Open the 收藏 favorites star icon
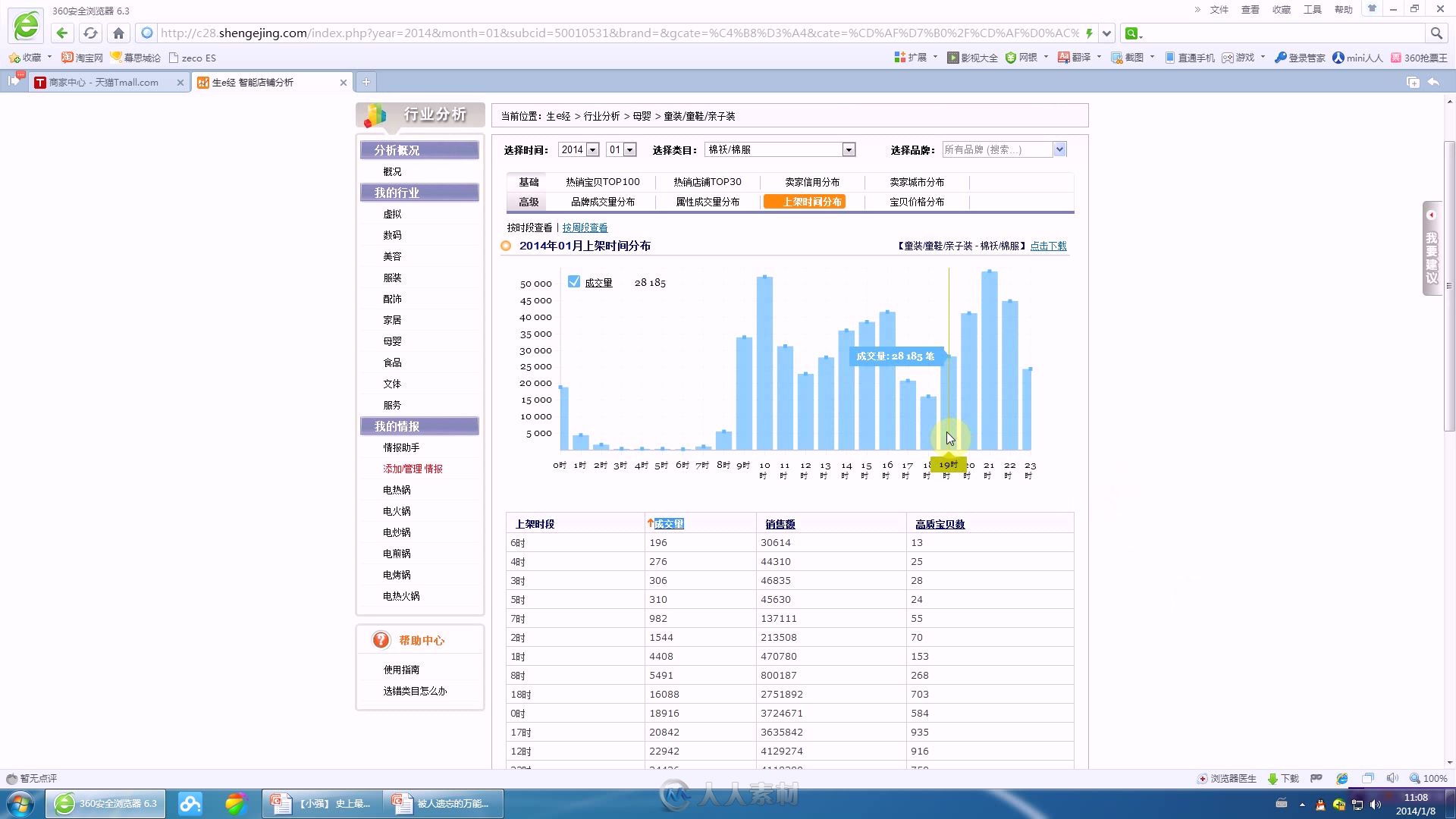This screenshot has height=819, width=1456. click(14, 58)
